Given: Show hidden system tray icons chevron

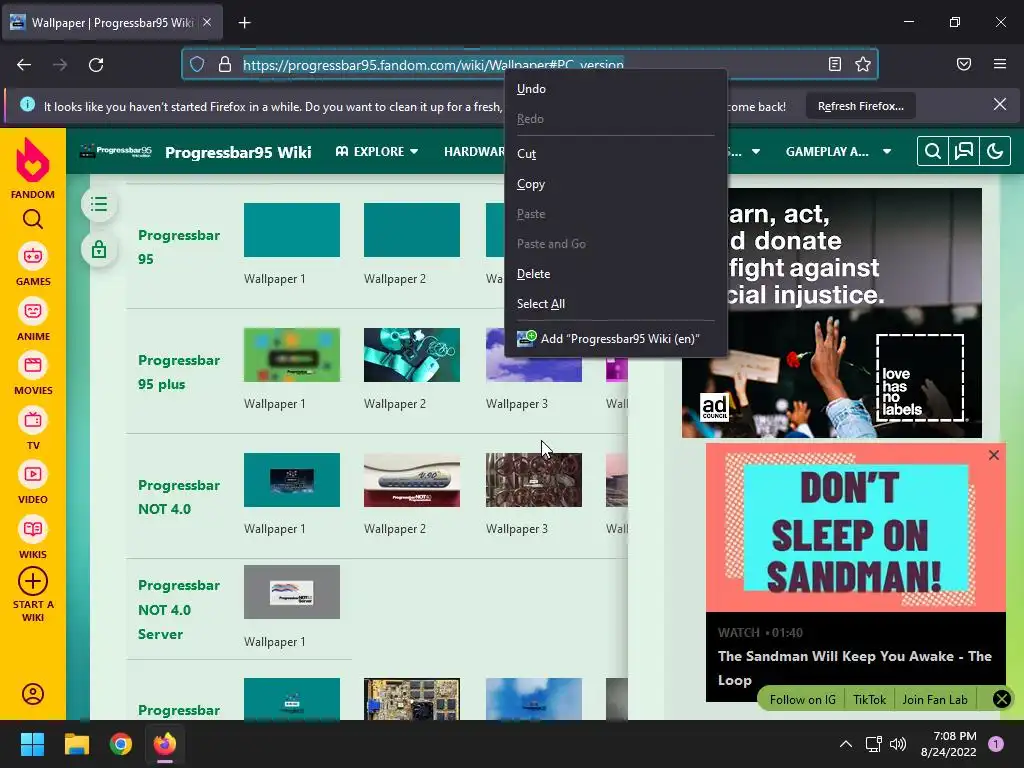Looking at the screenshot, I should [846, 744].
